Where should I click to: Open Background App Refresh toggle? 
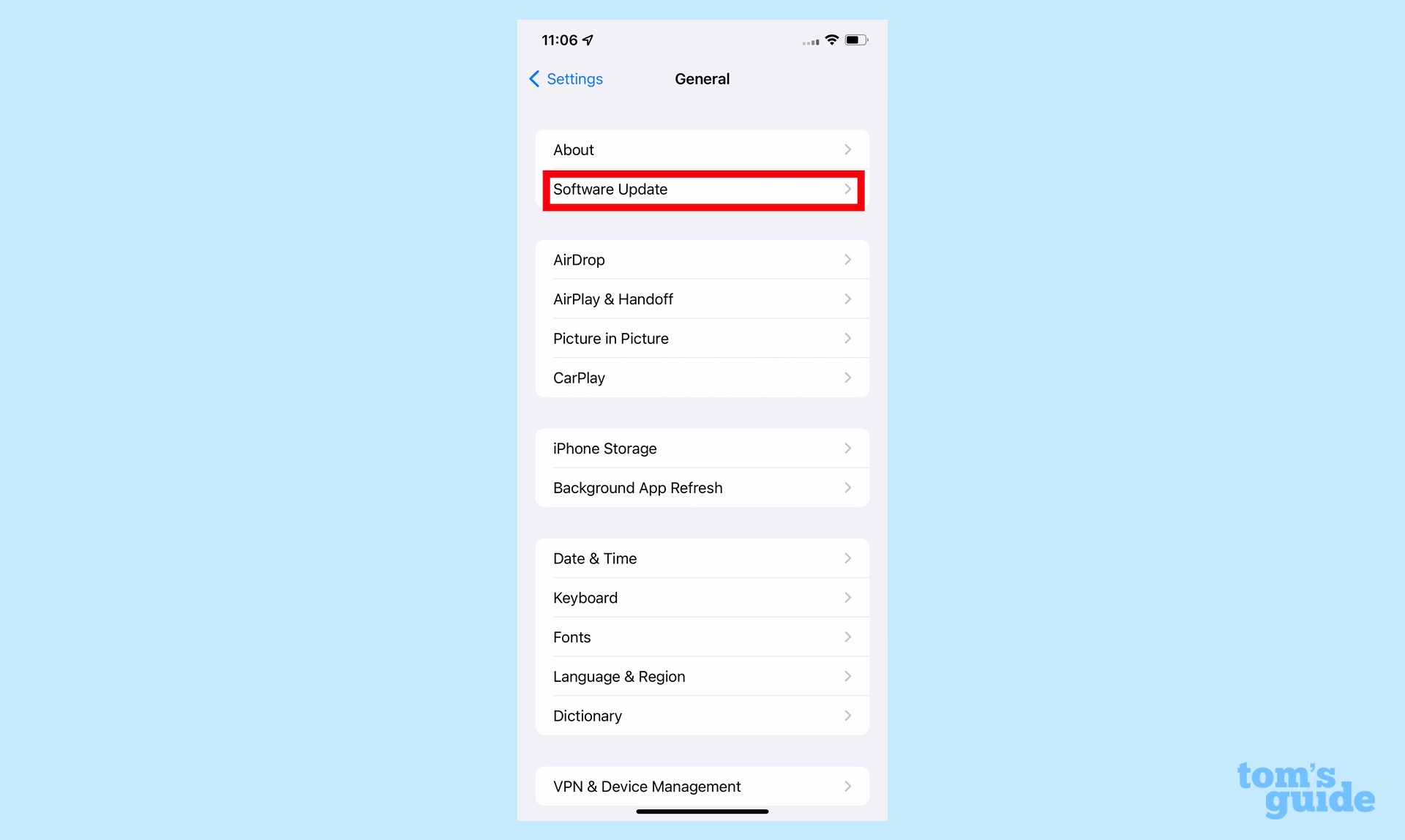pyautogui.click(x=702, y=488)
